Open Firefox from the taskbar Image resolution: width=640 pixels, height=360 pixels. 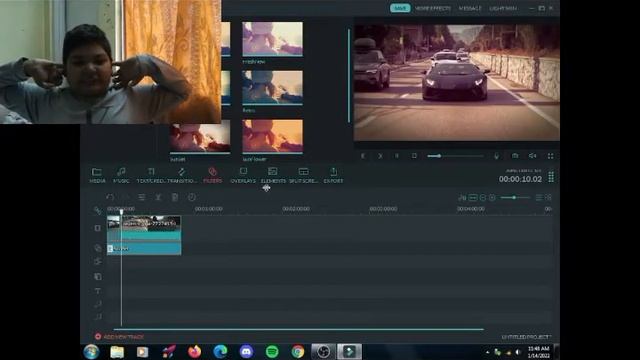click(194, 351)
